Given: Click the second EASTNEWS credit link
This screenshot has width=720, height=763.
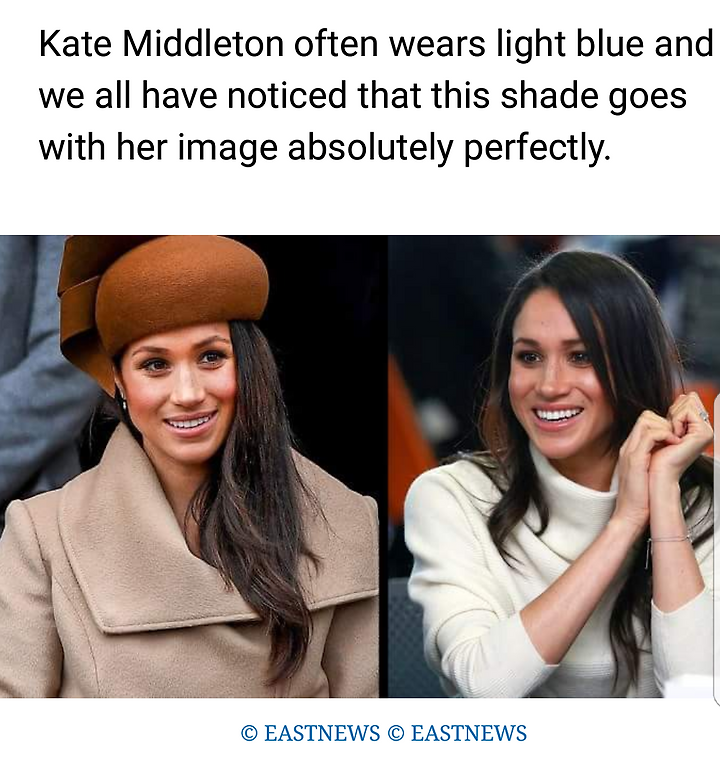Looking at the screenshot, I should click(468, 733).
